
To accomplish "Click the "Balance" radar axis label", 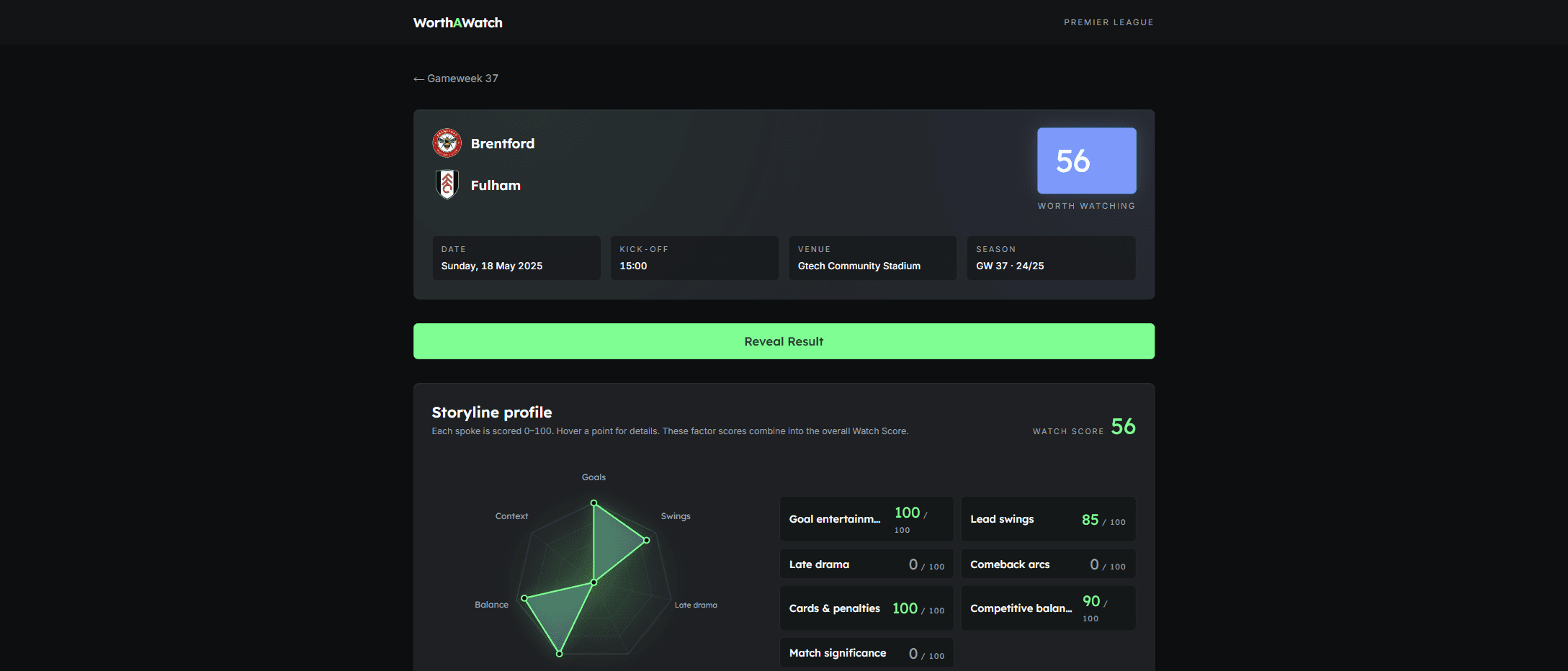I will [x=491, y=605].
